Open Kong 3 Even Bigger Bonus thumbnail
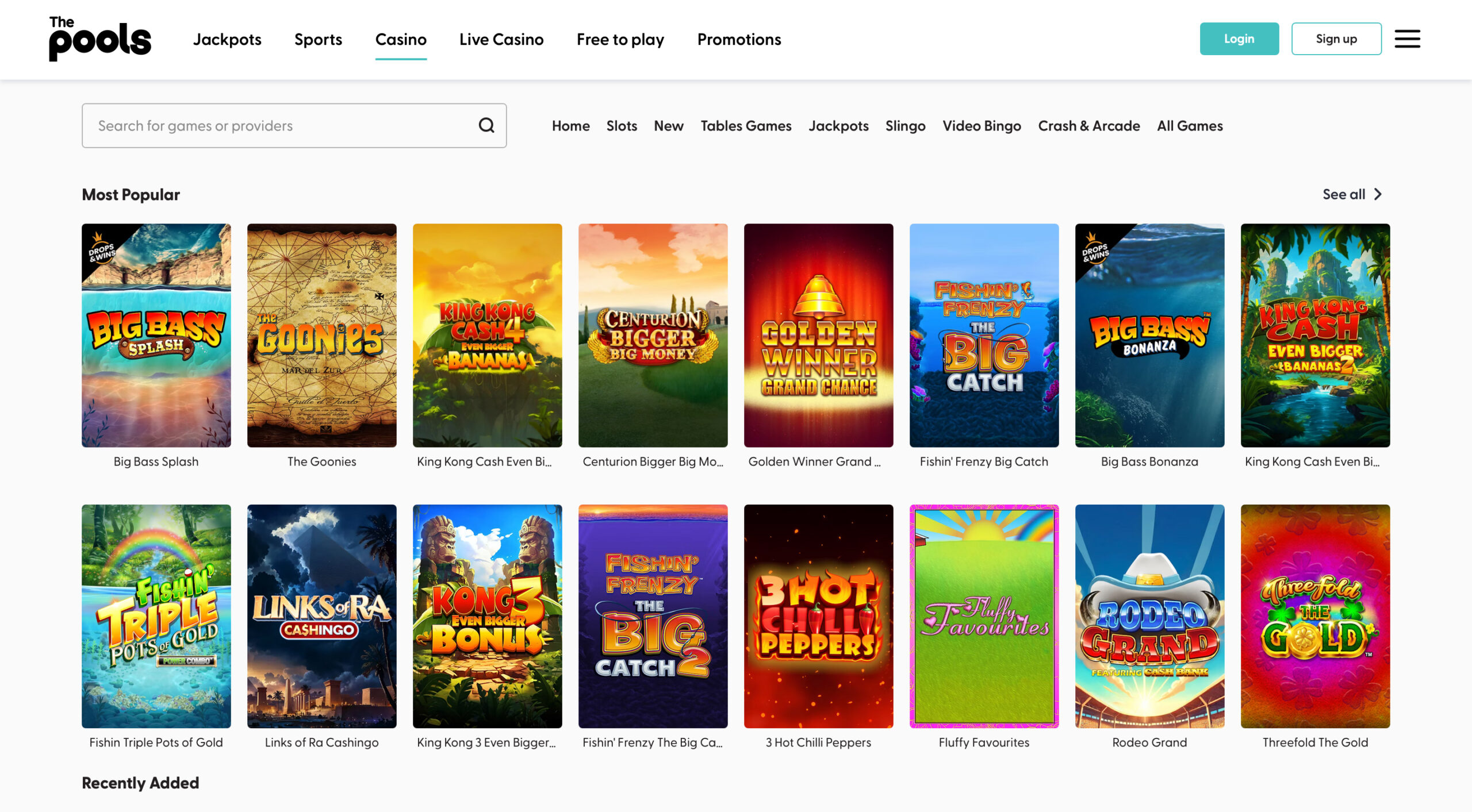The height and width of the screenshot is (812, 1472). 487,616
